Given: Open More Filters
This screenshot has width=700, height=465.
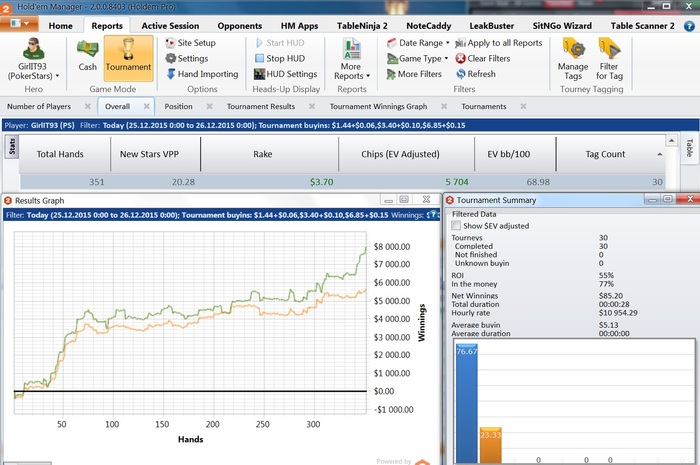Looking at the screenshot, I should point(414,74).
